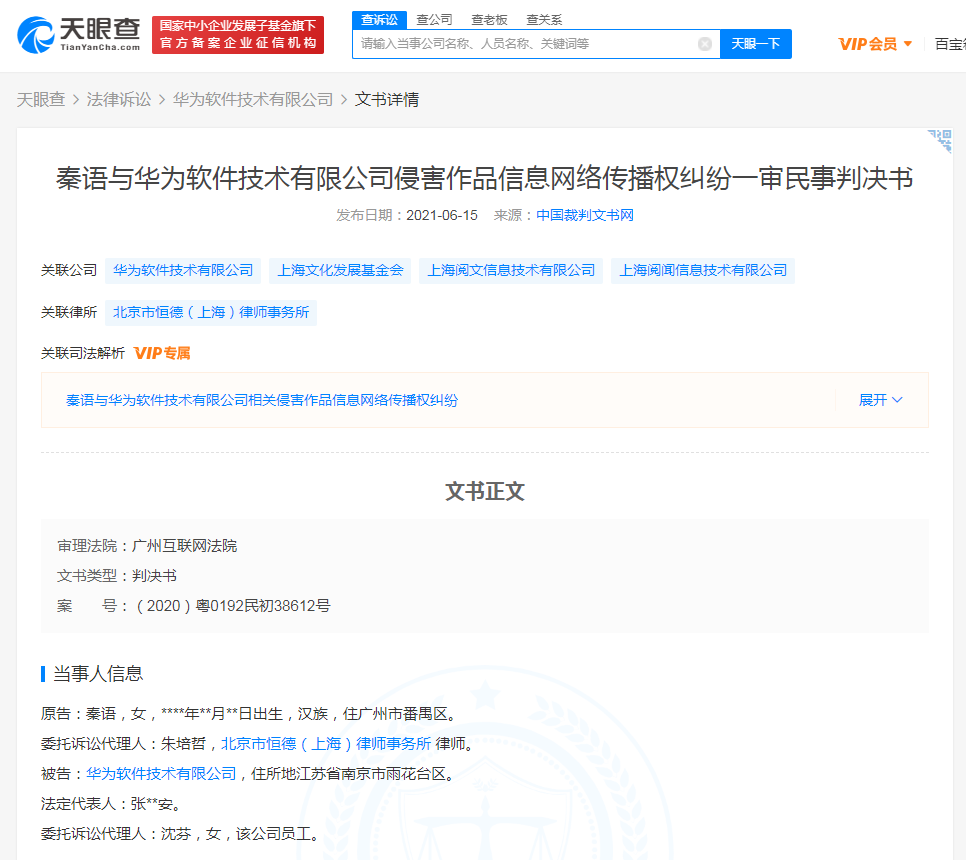Screen dimensions: 966x860
Task: Open related company 上海阅闻信息技术有限公司
Action: (703, 270)
